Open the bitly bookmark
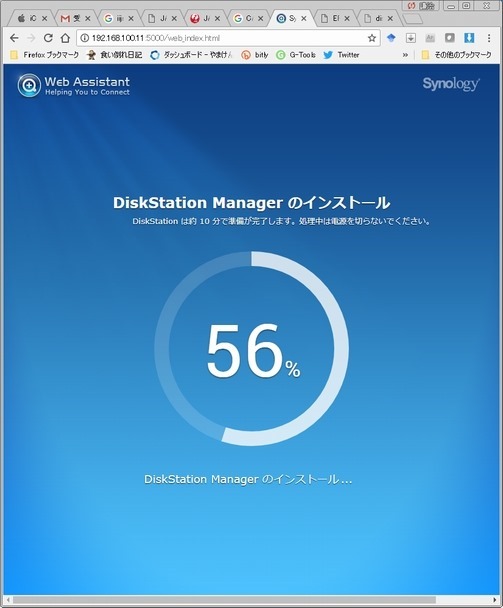The width and height of the screenshot is (503, 608). [255, 55]
